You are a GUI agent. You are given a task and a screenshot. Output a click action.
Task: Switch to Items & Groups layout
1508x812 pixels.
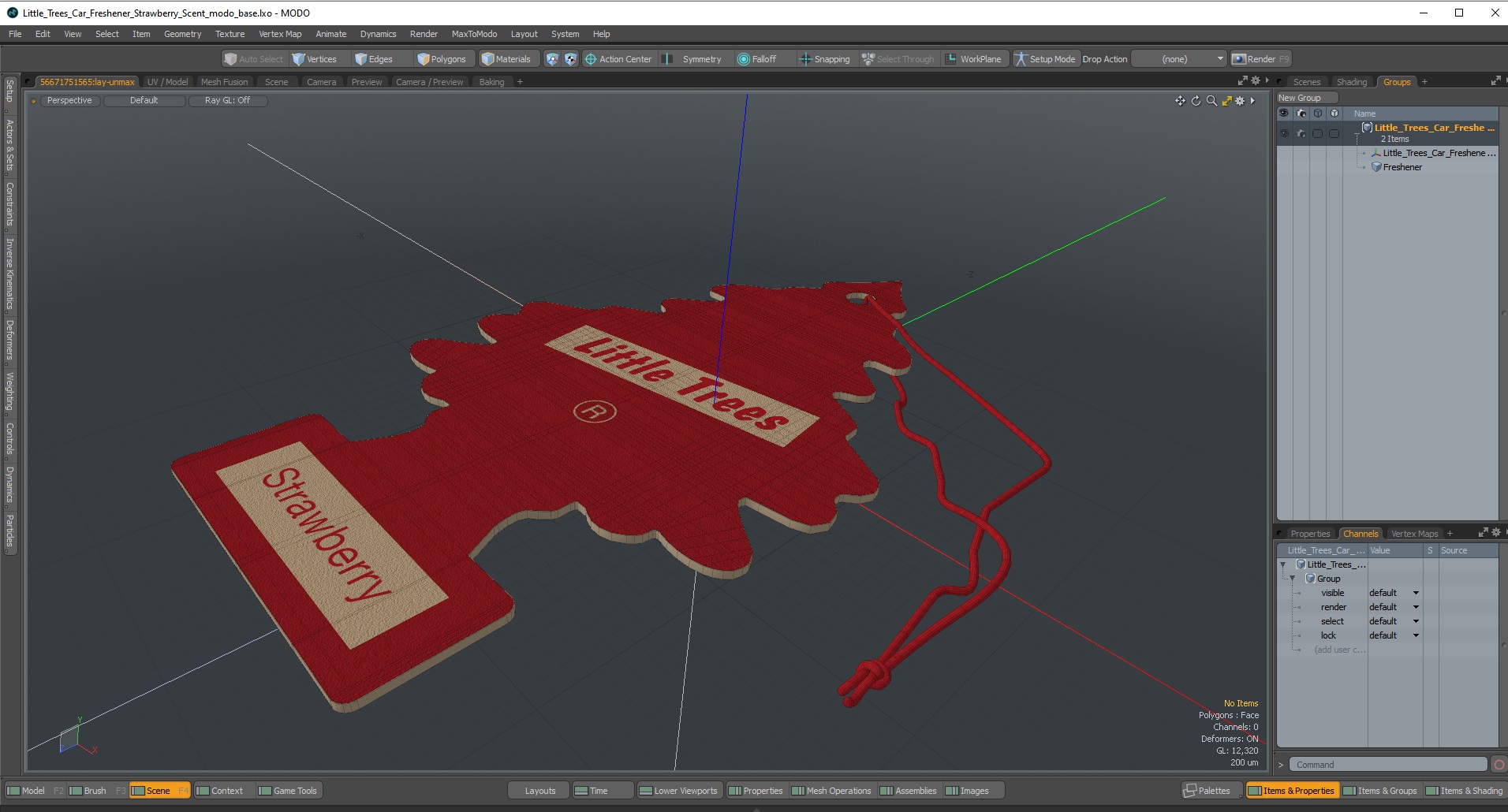click(1379, 791)
